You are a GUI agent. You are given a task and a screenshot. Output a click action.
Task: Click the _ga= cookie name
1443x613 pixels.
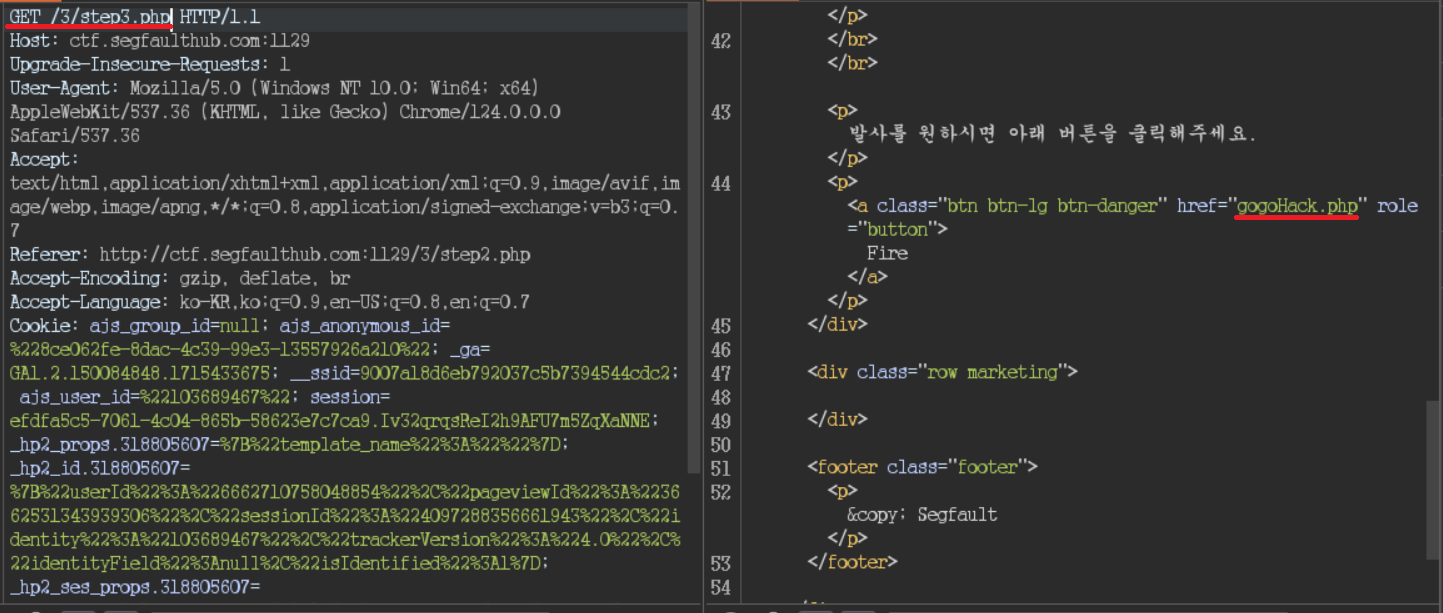pos(469,350)
